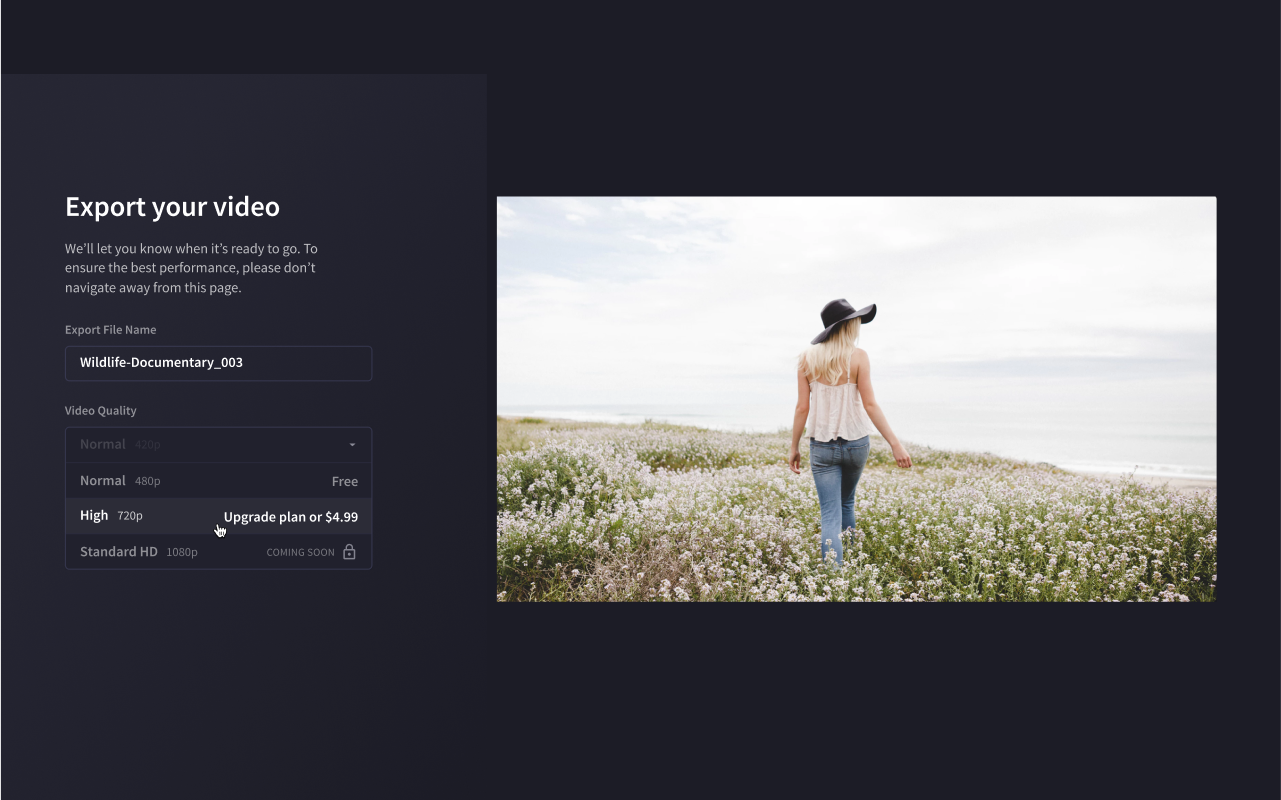This screenshot has width=1281, height=800.
Task: Select the Normal 480p Free option
Action: coord(218,481)
